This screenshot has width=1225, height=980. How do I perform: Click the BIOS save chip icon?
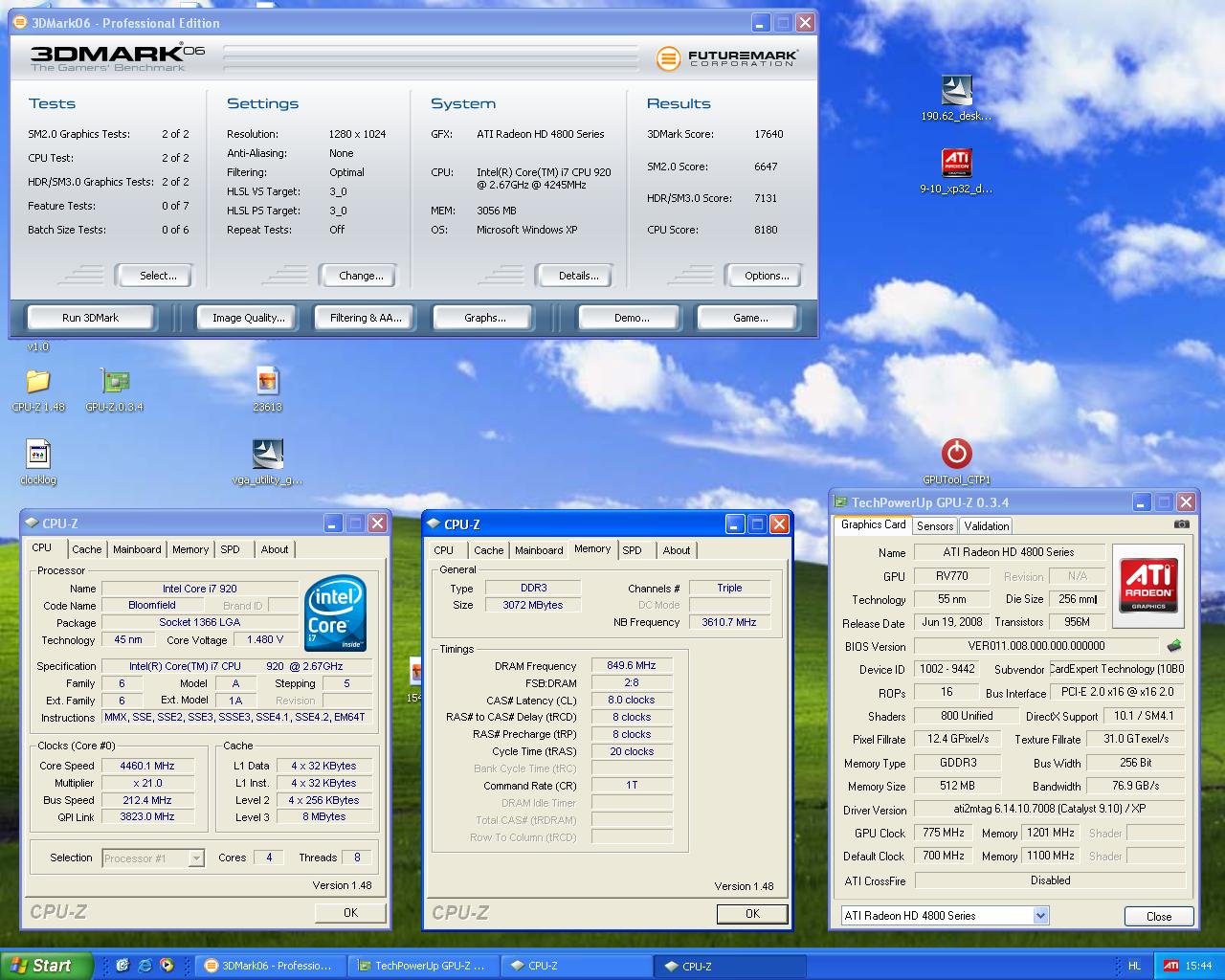1174,646
